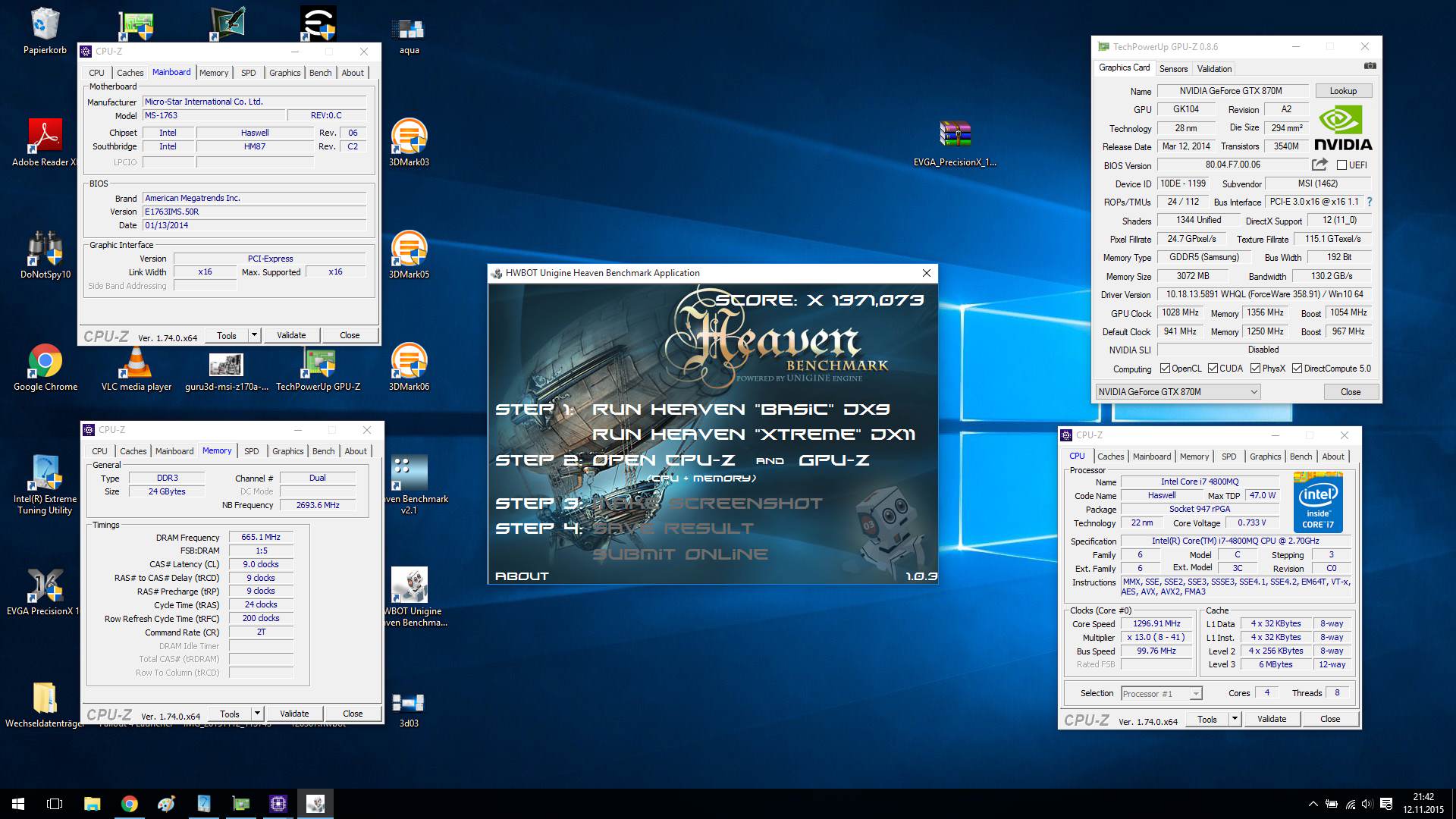
Task: Open Wechseldatenträger folder icon
Action: pyautogui.click(x=45, y=704)
